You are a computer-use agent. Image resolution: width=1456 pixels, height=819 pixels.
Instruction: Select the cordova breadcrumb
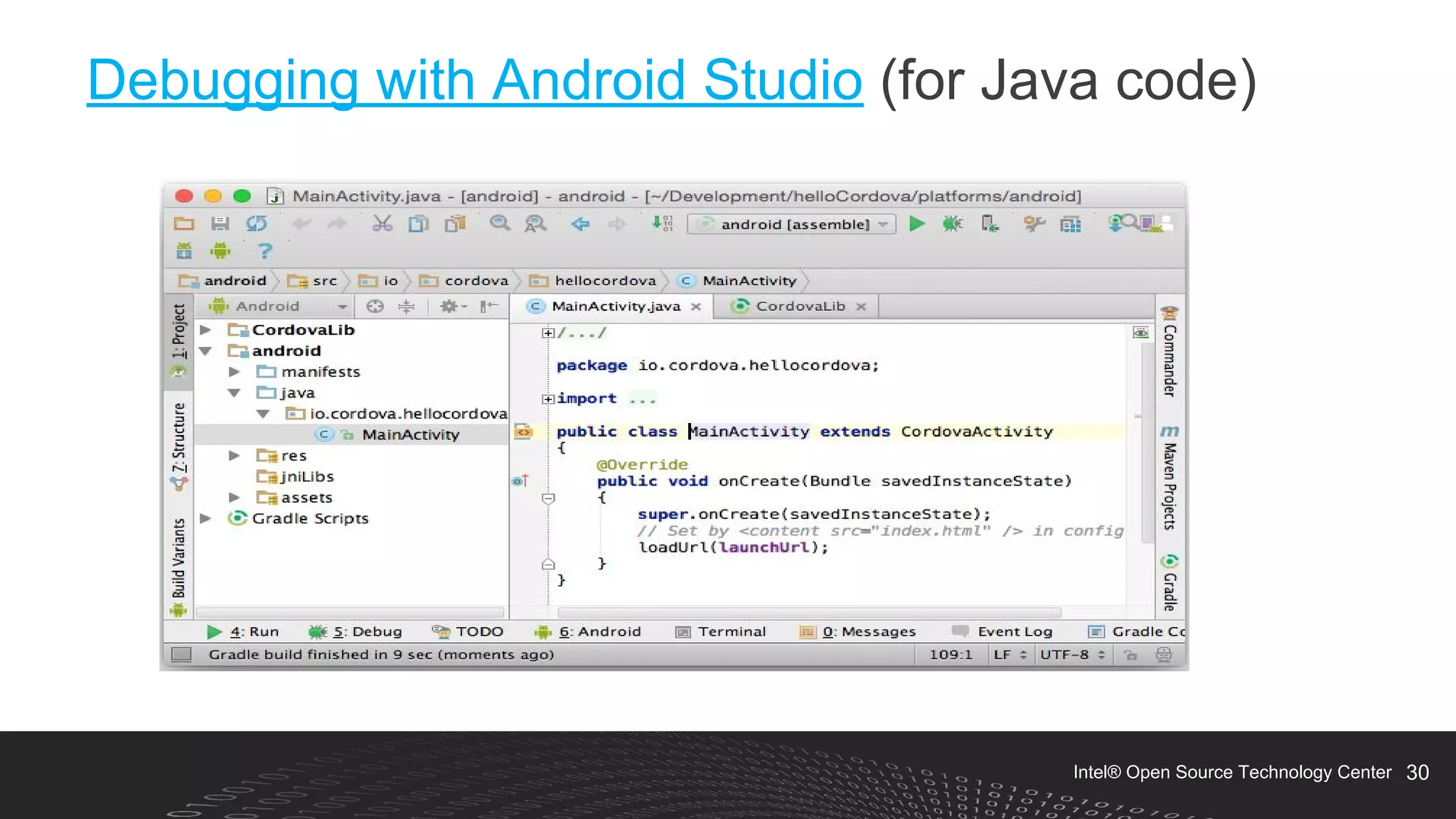click(x=464, y=281)
